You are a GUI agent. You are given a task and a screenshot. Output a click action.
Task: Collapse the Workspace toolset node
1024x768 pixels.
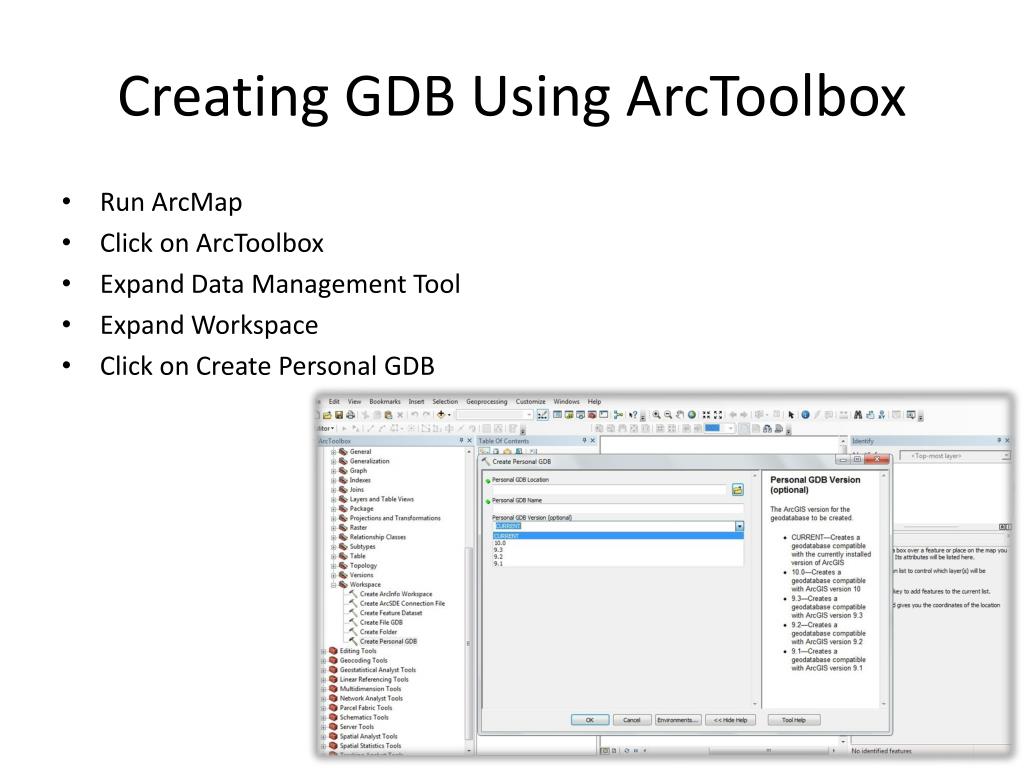(333, 584)
